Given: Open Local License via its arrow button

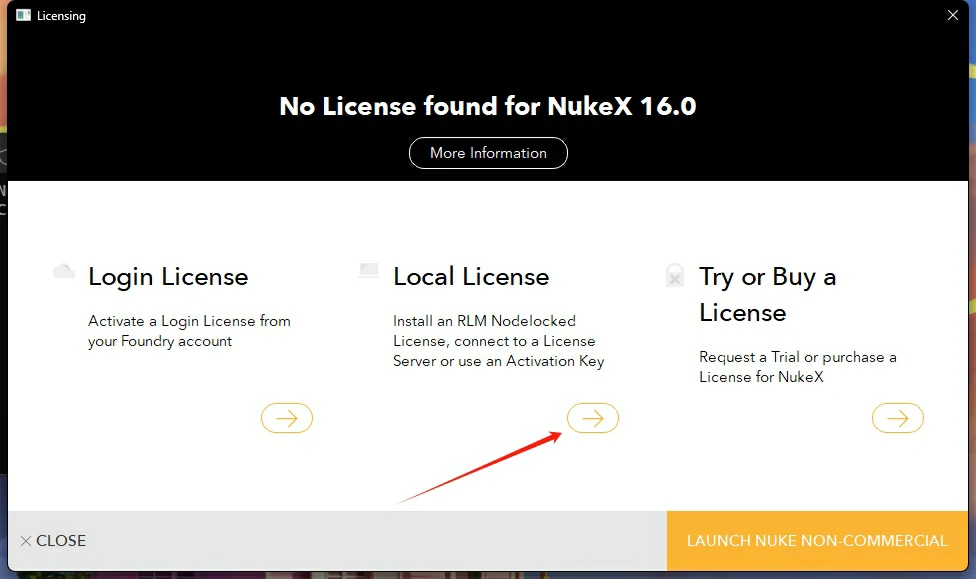Looking at the screenshot, I should pyautogui.click(x=593, y=418).
